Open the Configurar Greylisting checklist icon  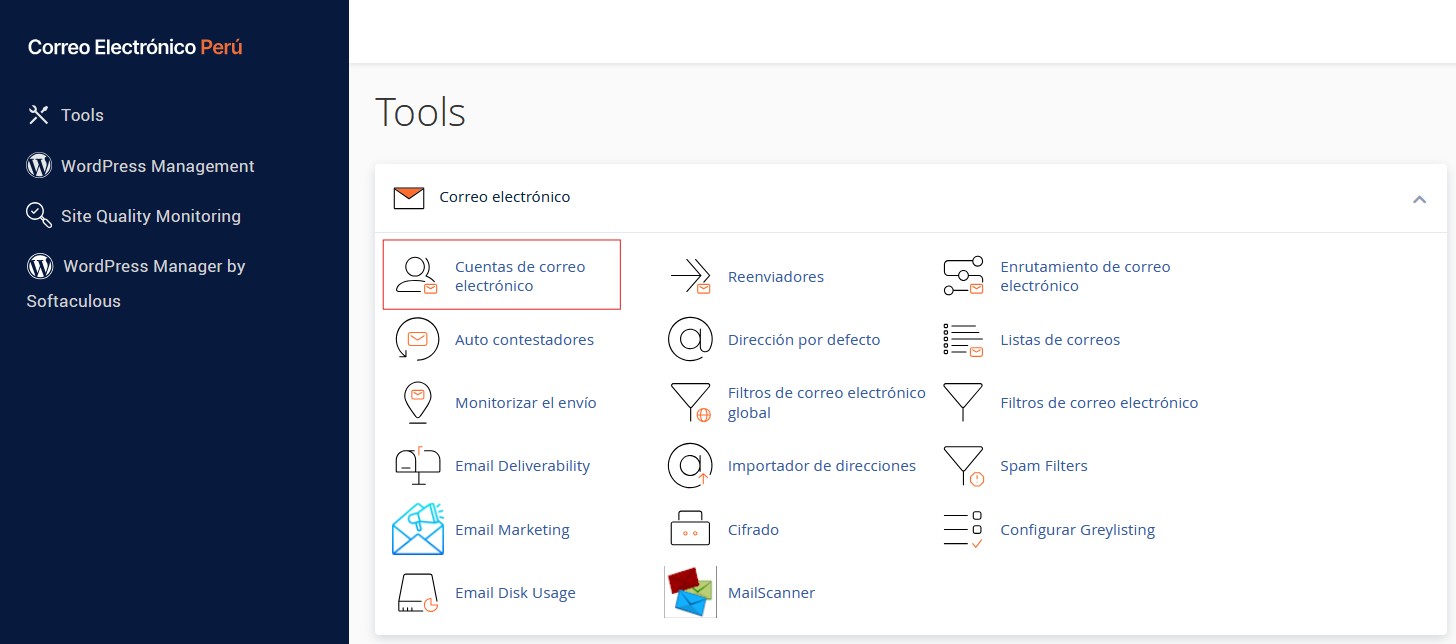[964, 530]
